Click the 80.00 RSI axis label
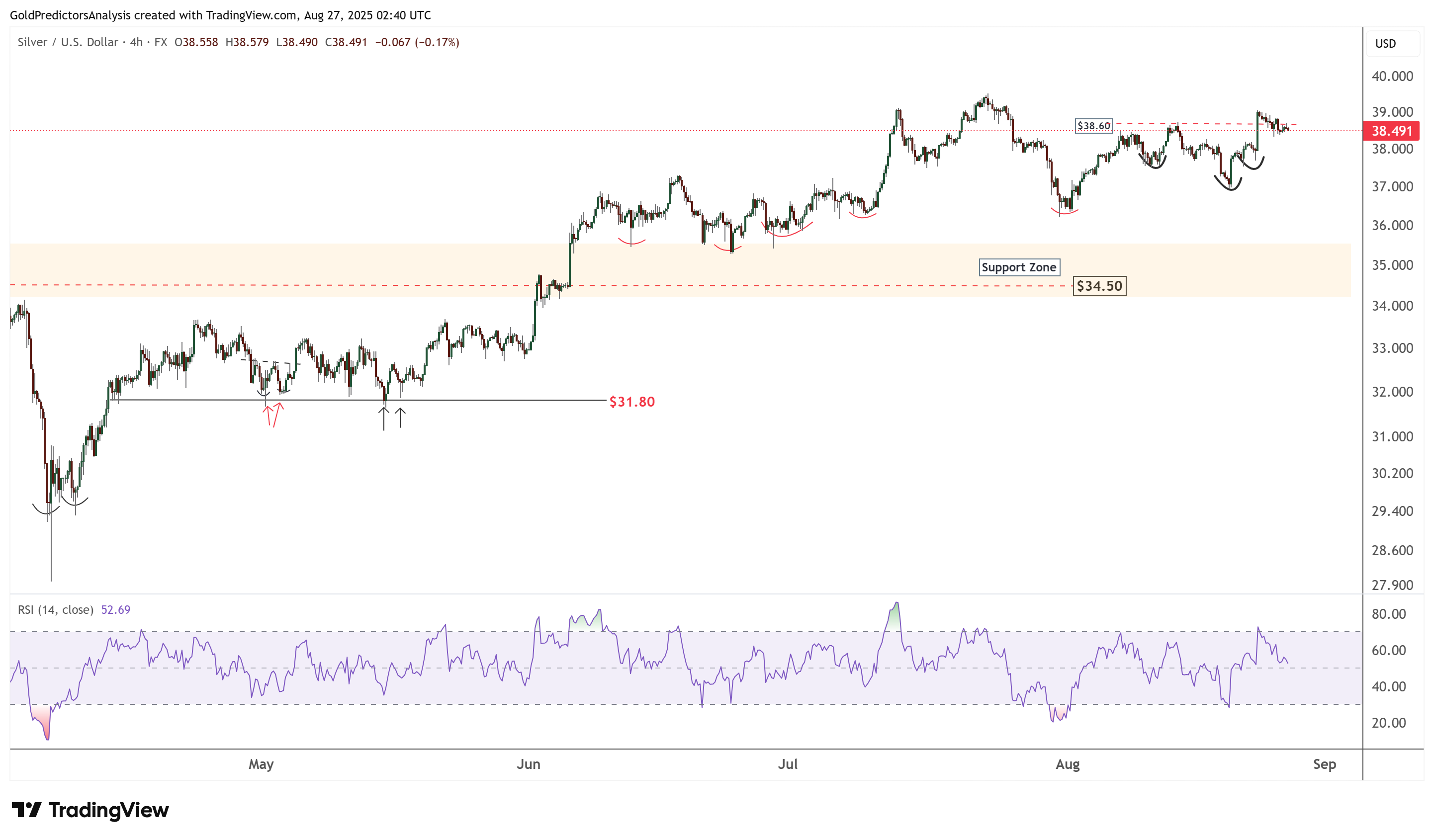This screenshot has height=840, width=1434. (1388, 614)
